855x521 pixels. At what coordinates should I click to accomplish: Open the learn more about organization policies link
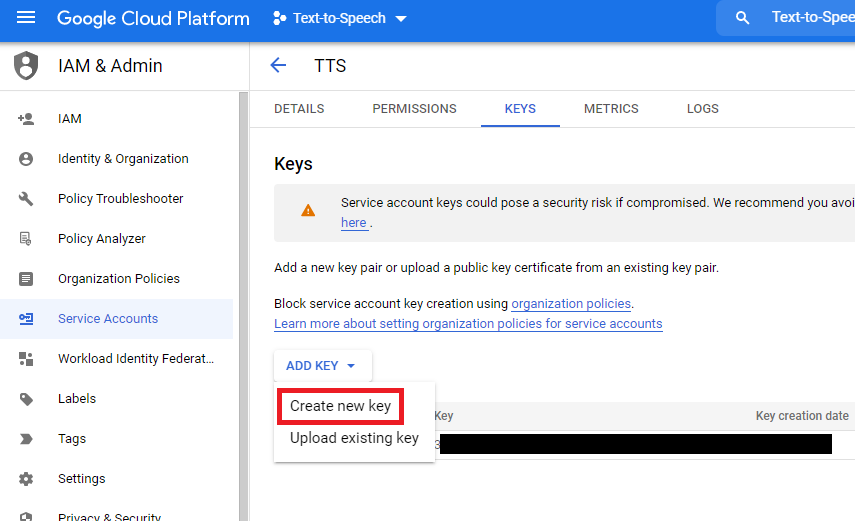click(468, 324)
